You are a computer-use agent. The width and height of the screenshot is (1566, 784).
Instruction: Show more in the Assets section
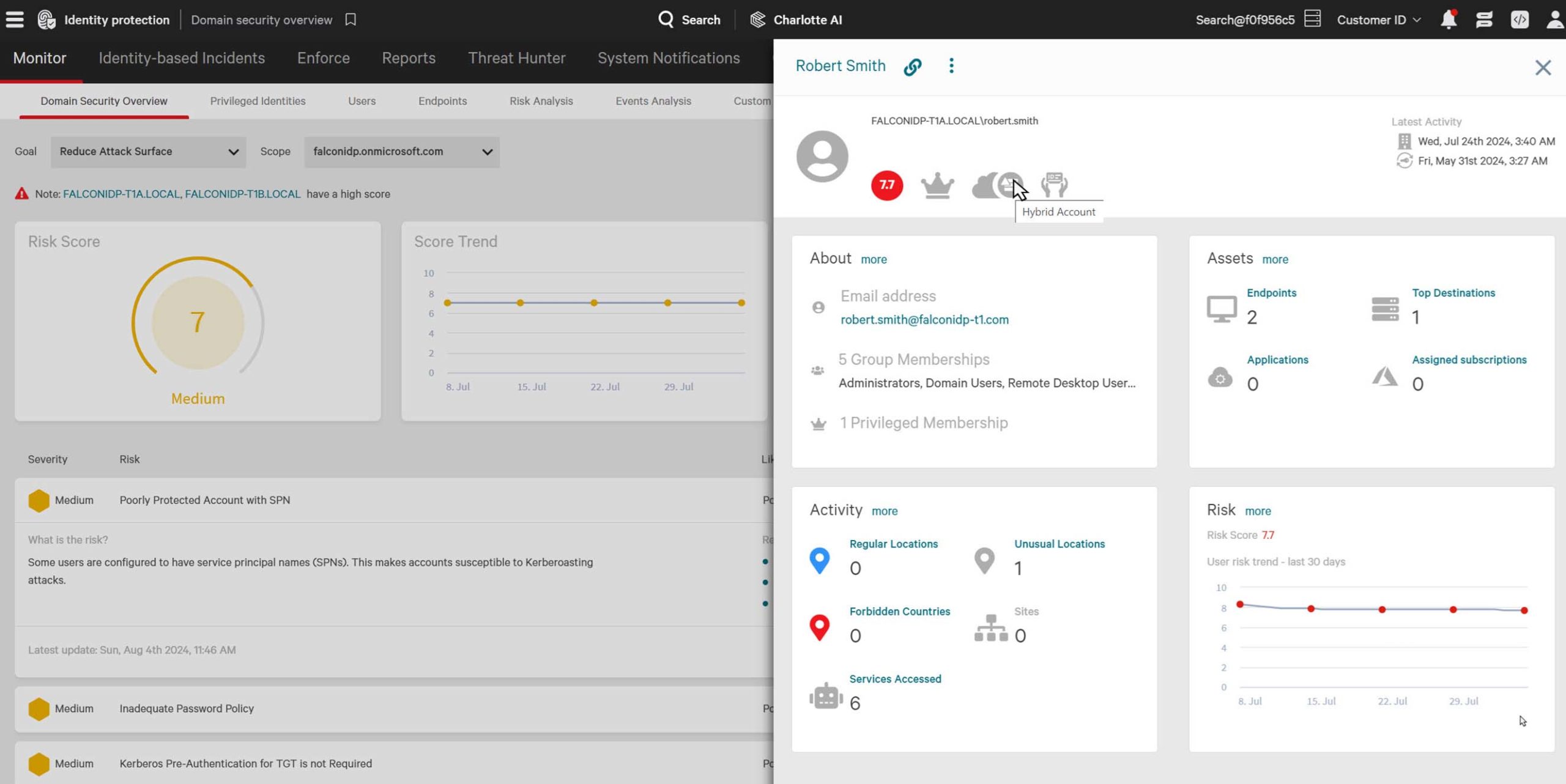coord(1275,259)
